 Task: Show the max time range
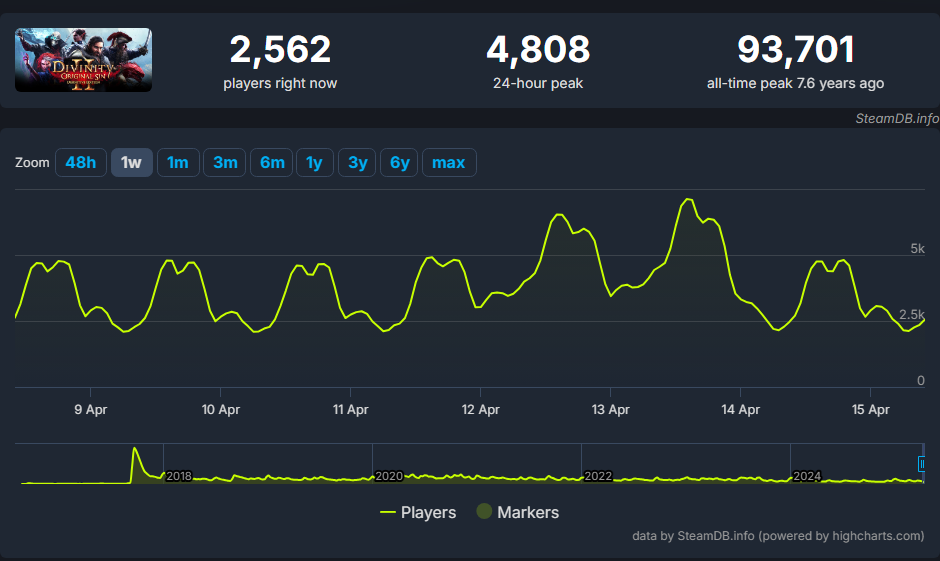[449, 162]
